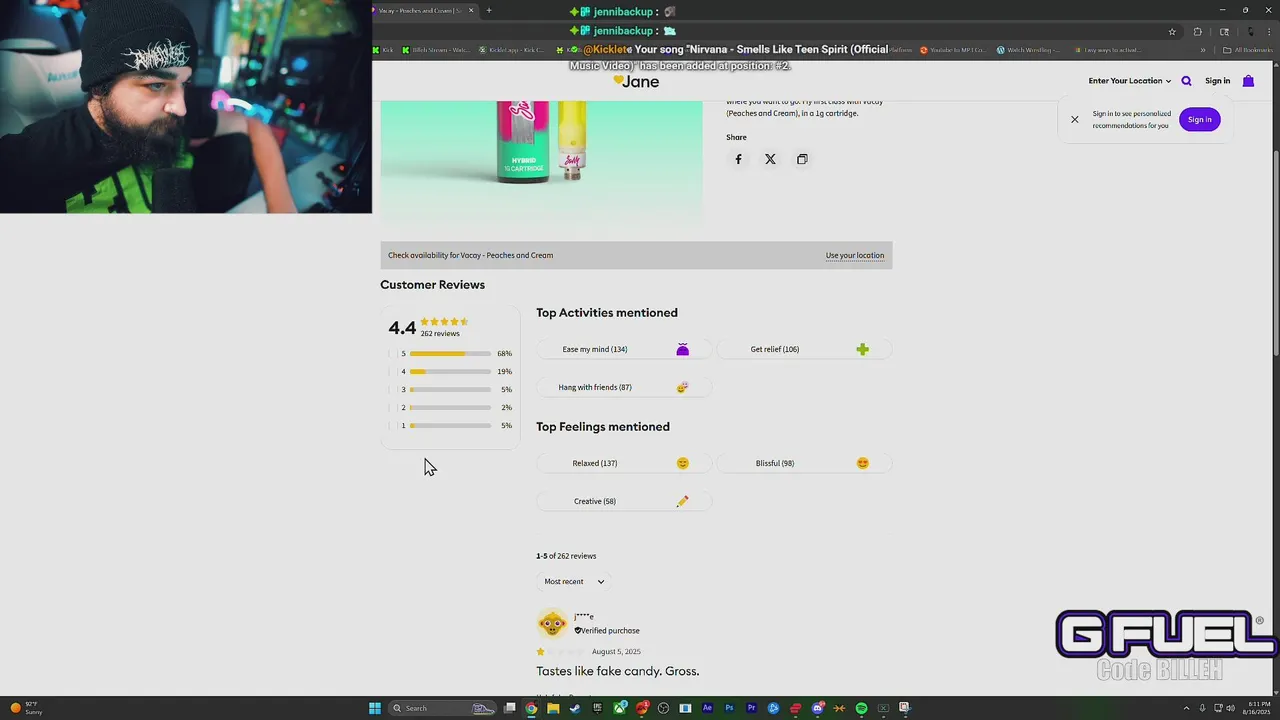Click the 1-star 5% rating bar
The height and width of the screenshot is (720, 1280).
point(450,426)
